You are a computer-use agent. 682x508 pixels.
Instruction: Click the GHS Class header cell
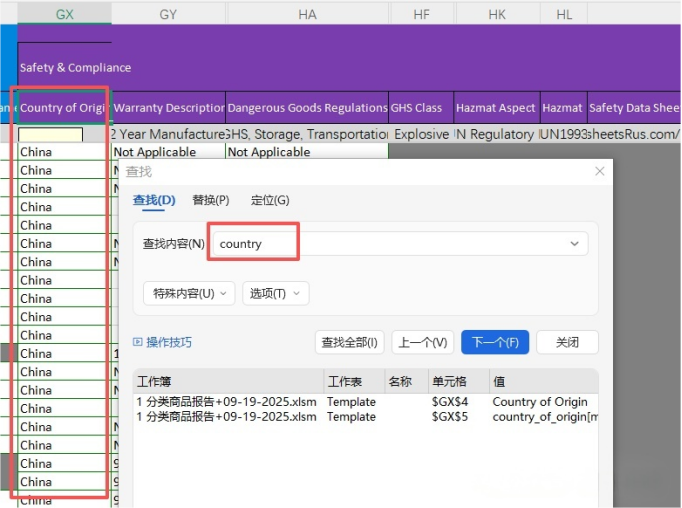pyautogui.click(x=416, y=108)
